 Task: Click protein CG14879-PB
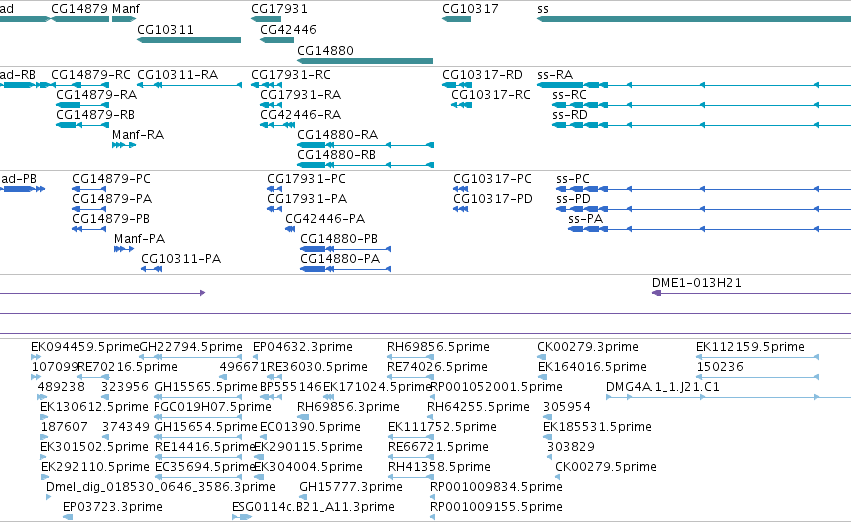111,219
